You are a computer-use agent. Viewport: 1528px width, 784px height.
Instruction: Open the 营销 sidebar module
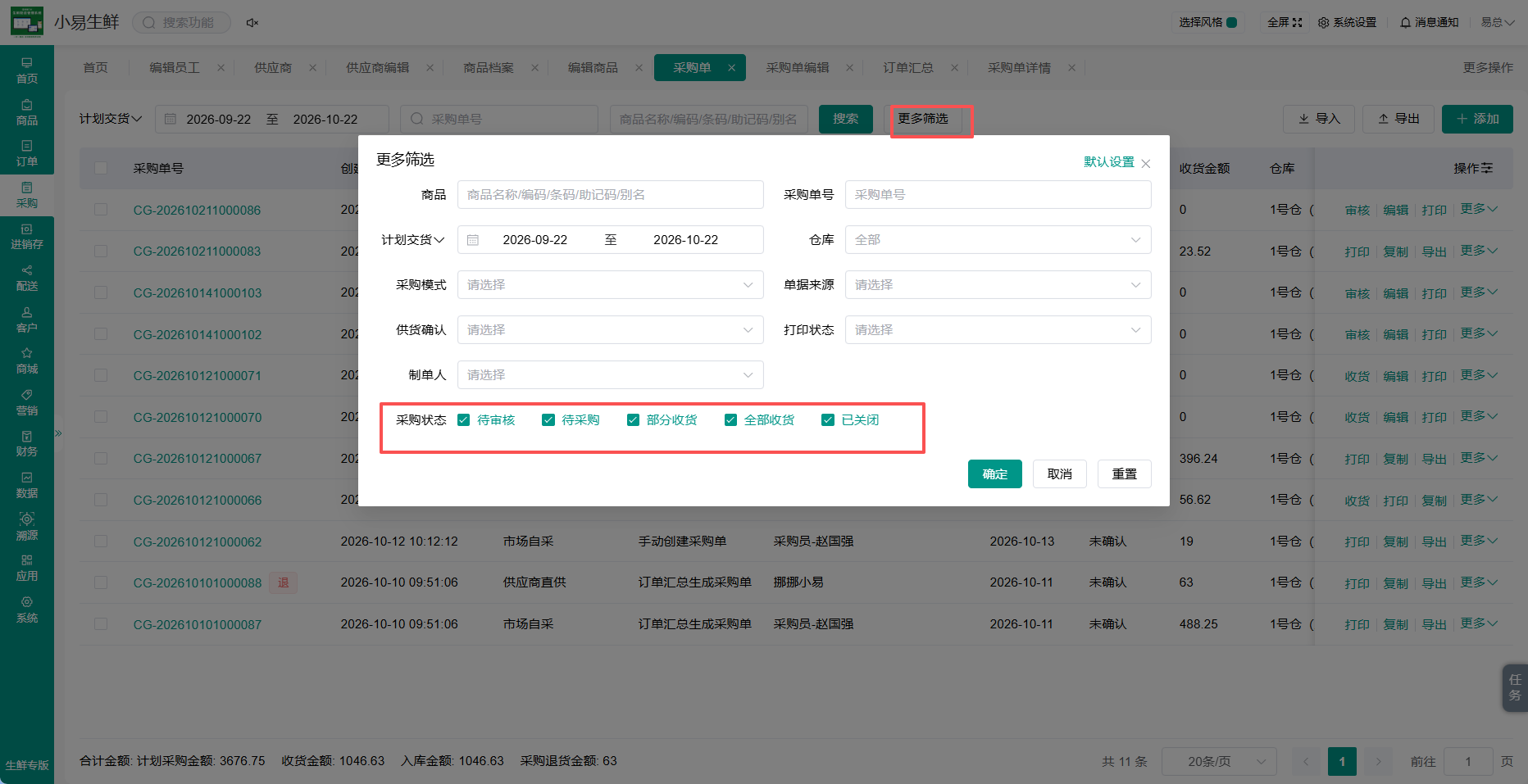pyautogui.click(x=27, y=403)
